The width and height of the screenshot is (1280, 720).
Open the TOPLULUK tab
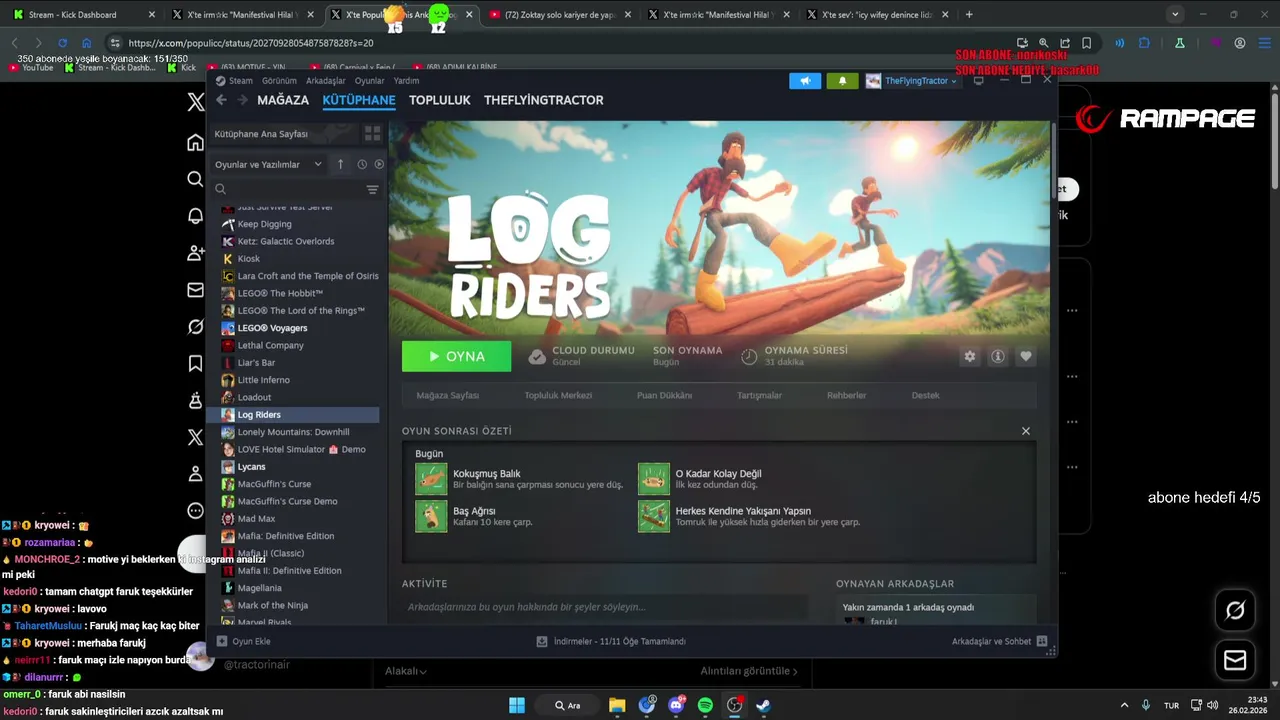[439, 100]
